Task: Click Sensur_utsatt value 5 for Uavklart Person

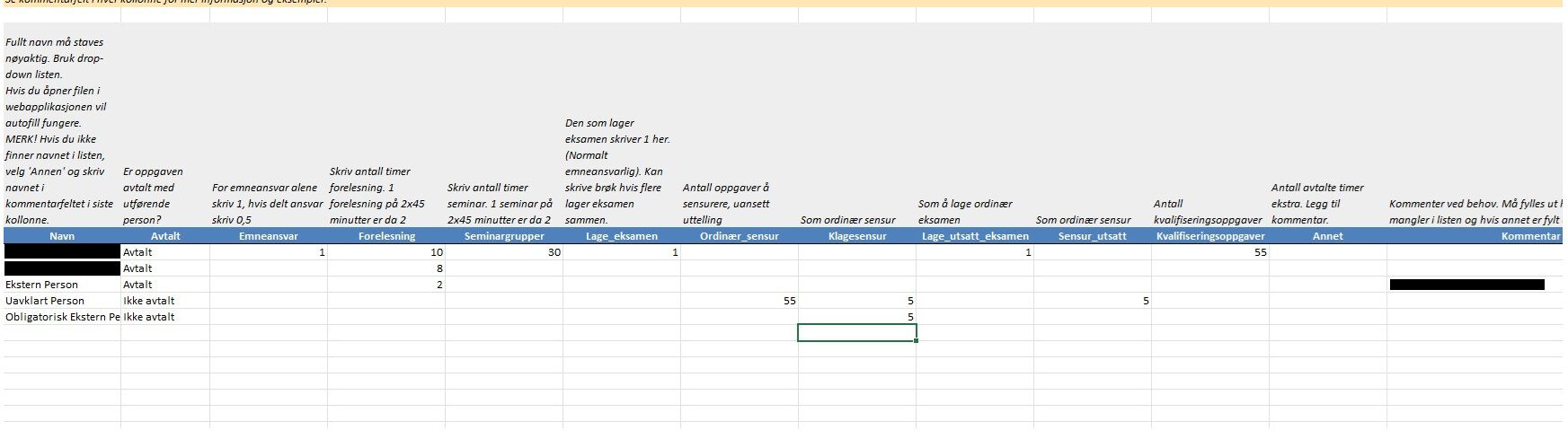Action: [1093, 301]
